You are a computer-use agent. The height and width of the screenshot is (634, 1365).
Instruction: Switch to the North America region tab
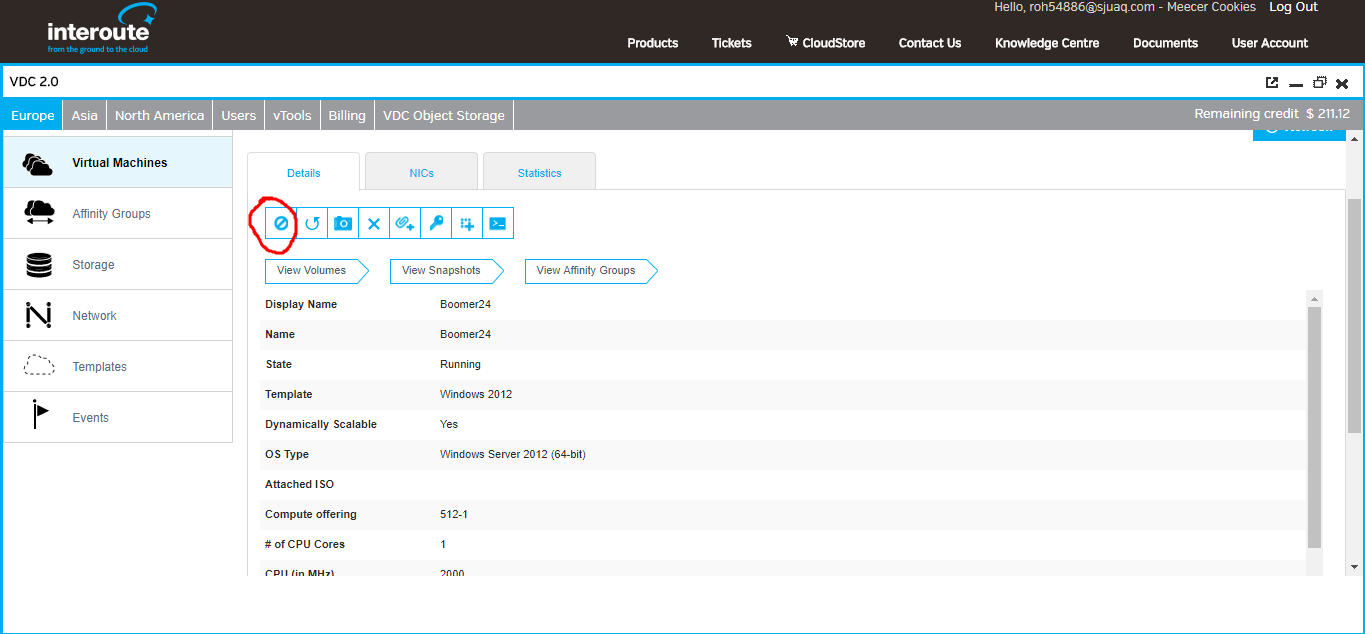coord(159,115)
